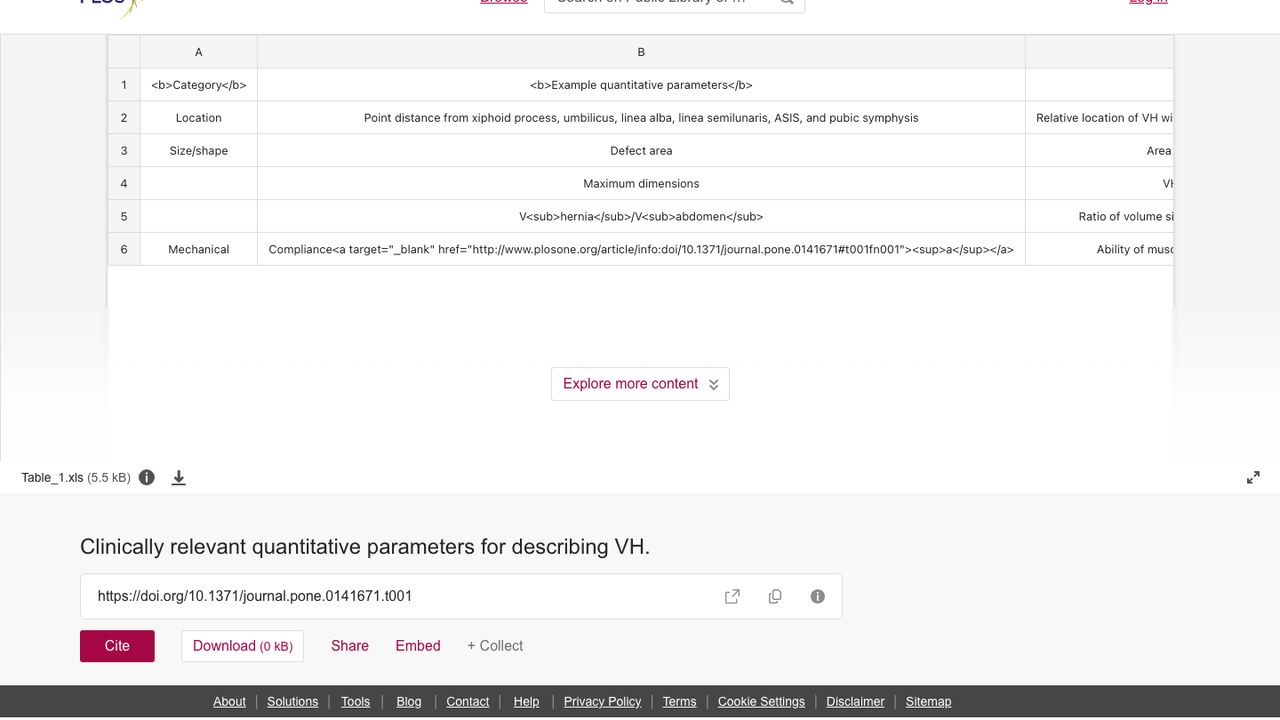Screen dimensions: 1280x720
Task: Open the Disclaimer footer link
Action: tap(855, 702)
